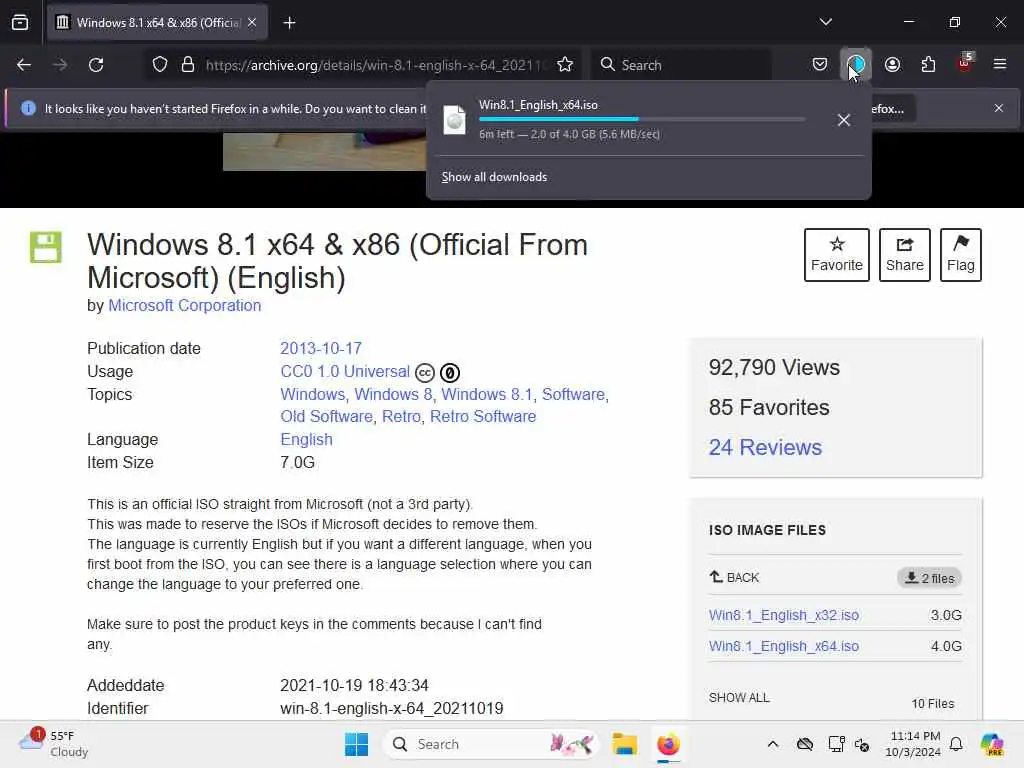Expand the list all tabs chevron
The height and width of the screenshot is (768, 1024).
point(825,22)
